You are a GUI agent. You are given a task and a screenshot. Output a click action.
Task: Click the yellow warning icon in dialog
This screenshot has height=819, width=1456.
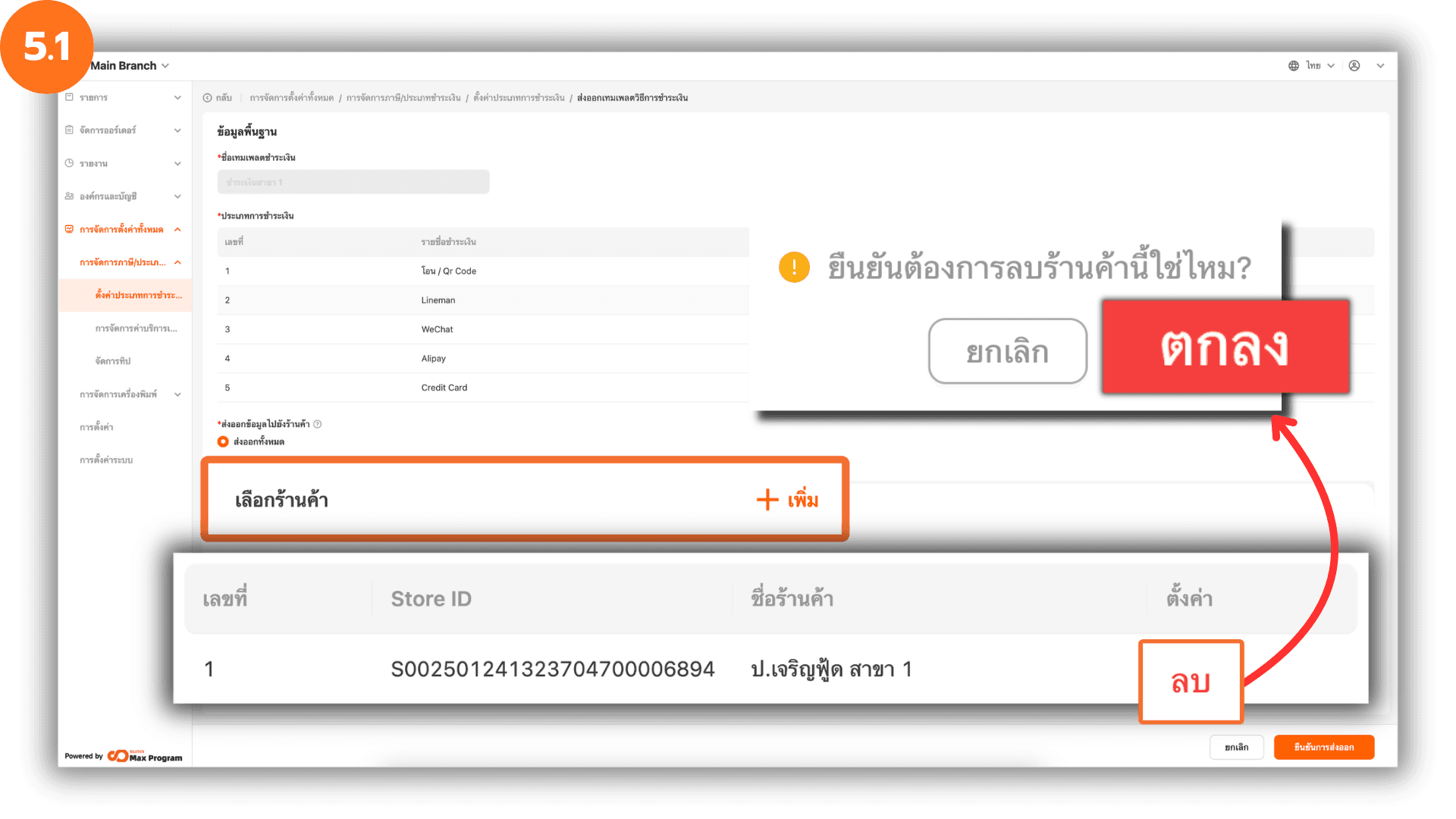[x=795, y=267]
